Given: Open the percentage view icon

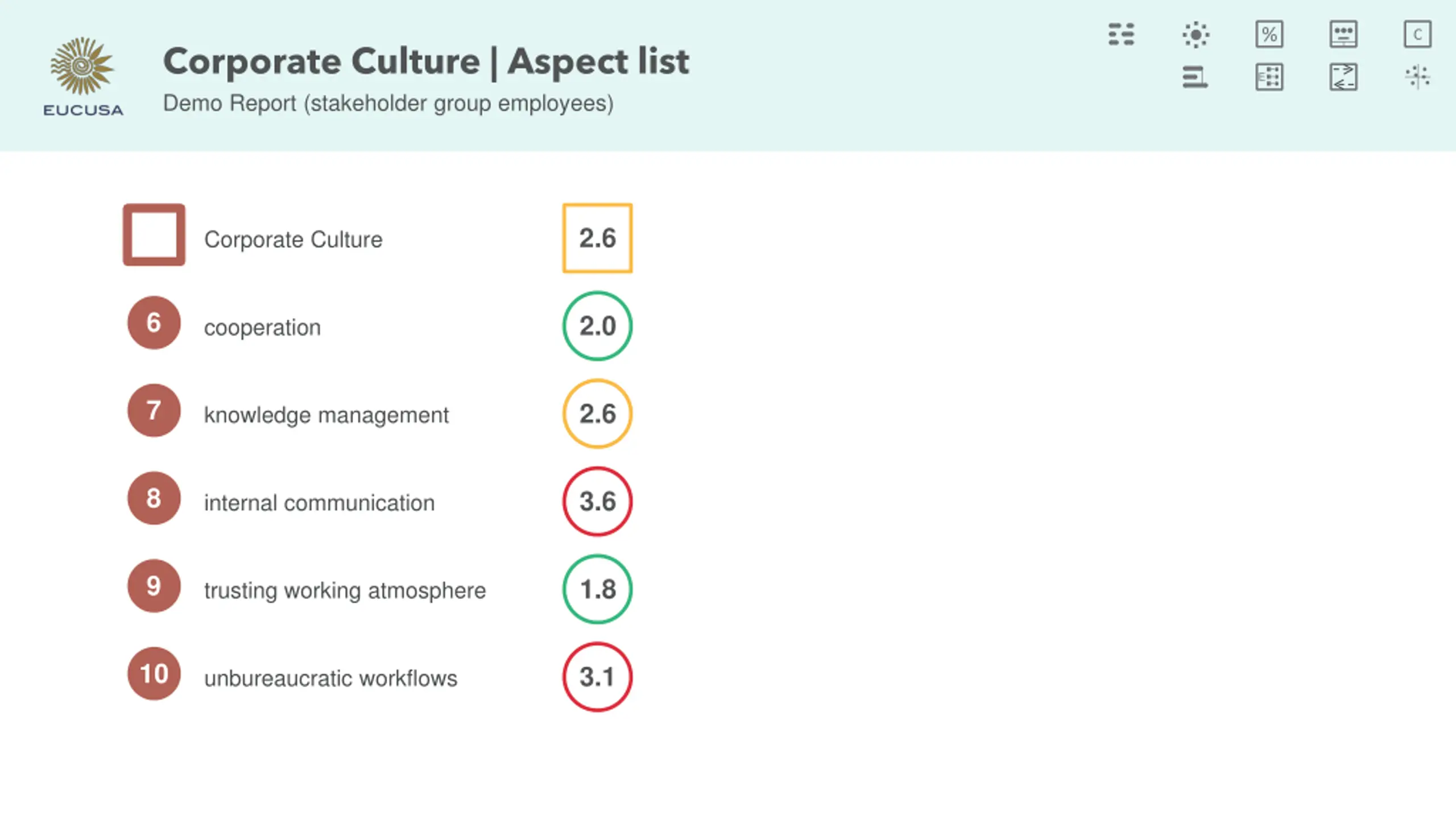Looking at the screenshot, I should pyautogui.click(x=1269, y=35).
